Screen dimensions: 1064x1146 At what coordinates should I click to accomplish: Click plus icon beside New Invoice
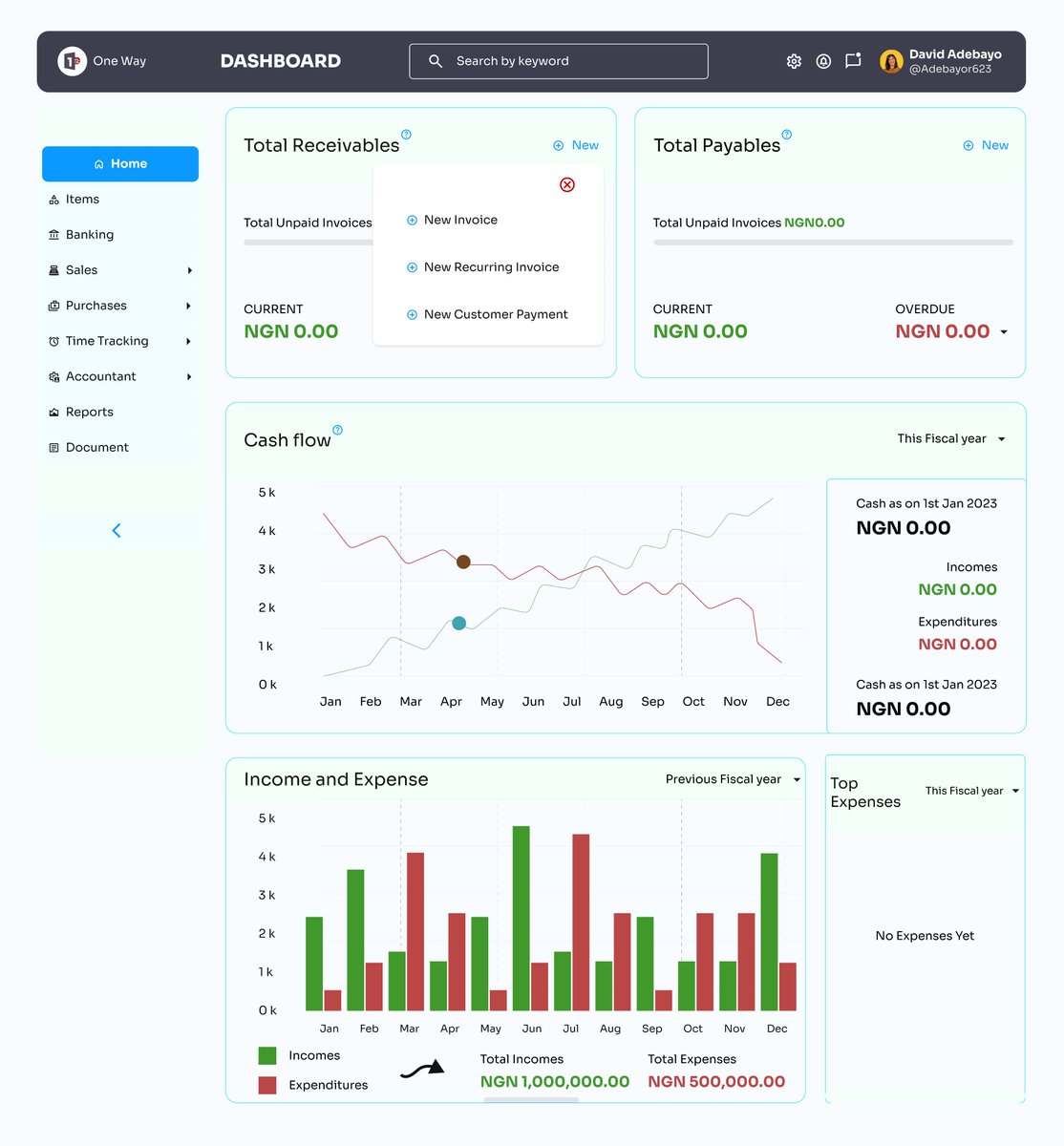point(412,220)
